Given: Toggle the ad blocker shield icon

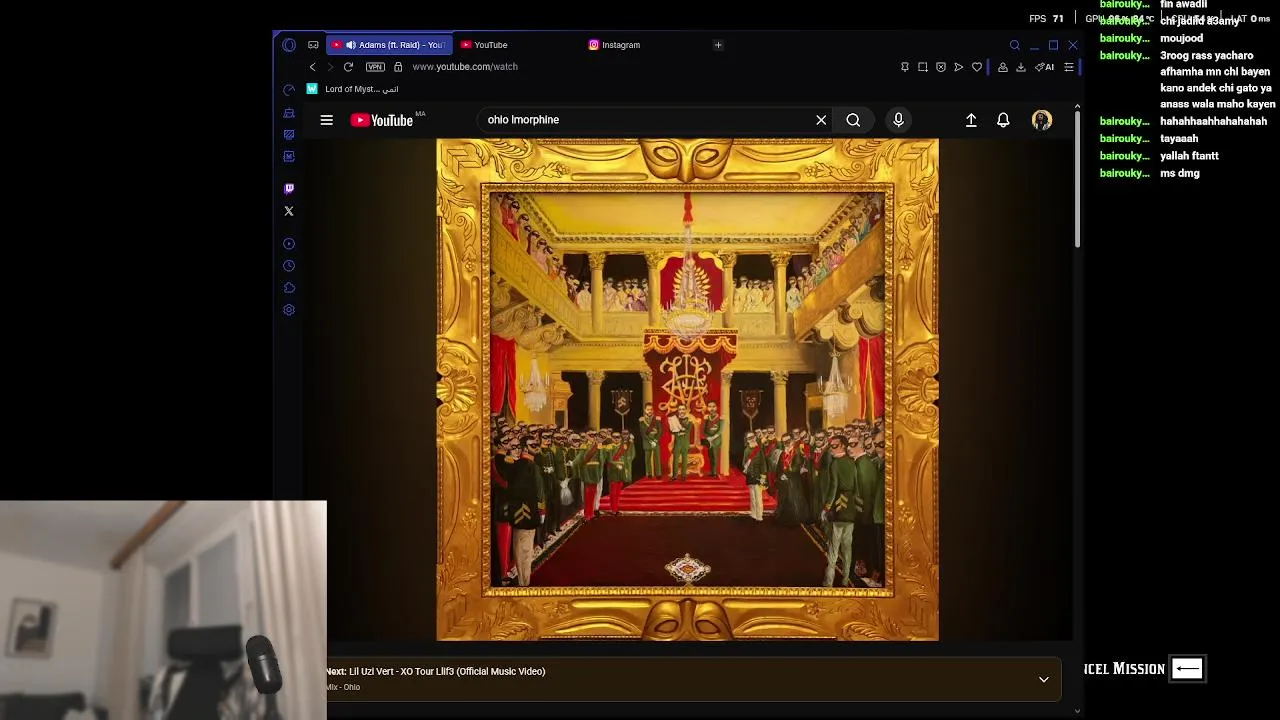Looking at the screenshot, I should [941, 67].
